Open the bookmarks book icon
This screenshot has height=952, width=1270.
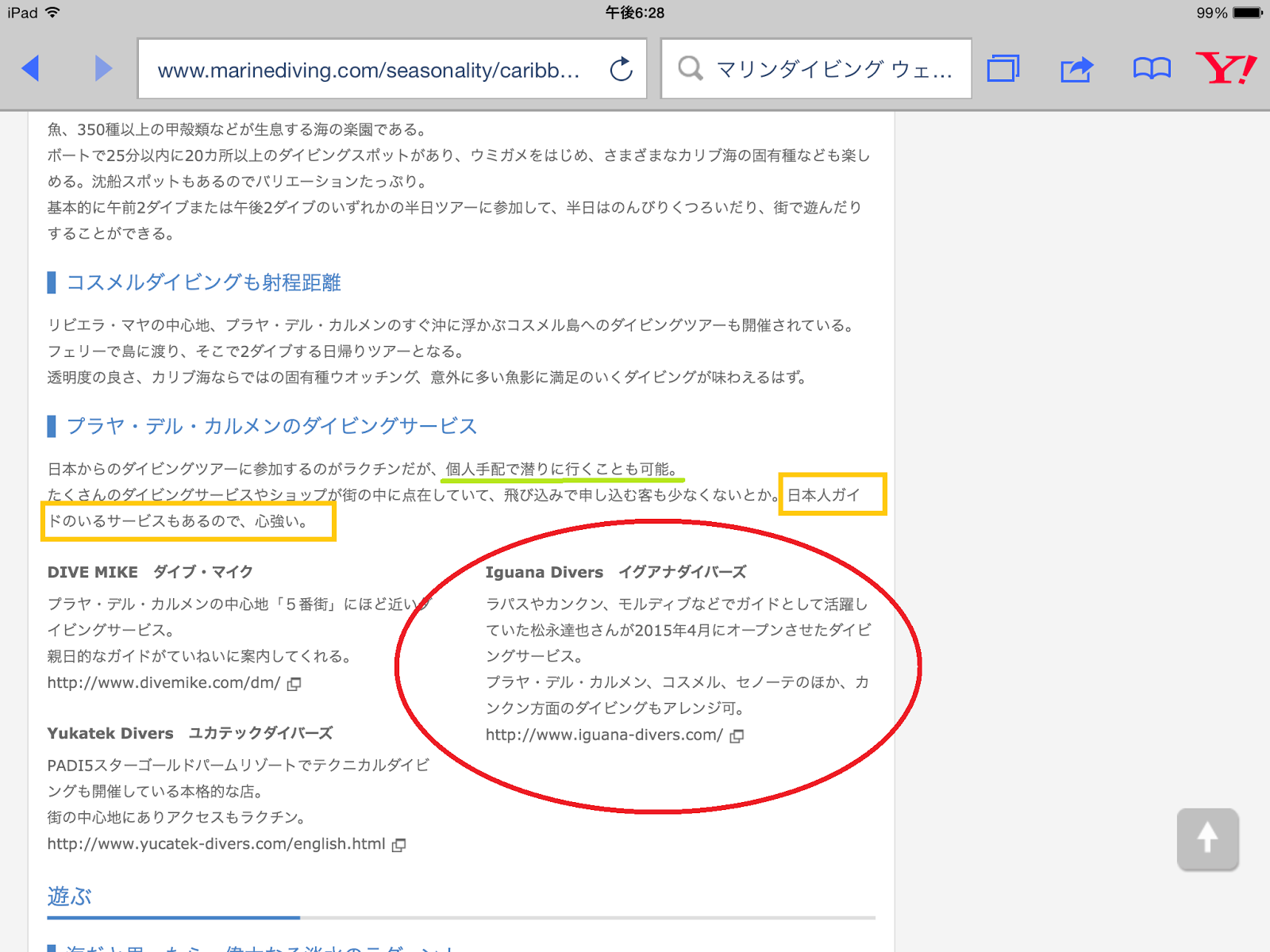coord(1152,69)
